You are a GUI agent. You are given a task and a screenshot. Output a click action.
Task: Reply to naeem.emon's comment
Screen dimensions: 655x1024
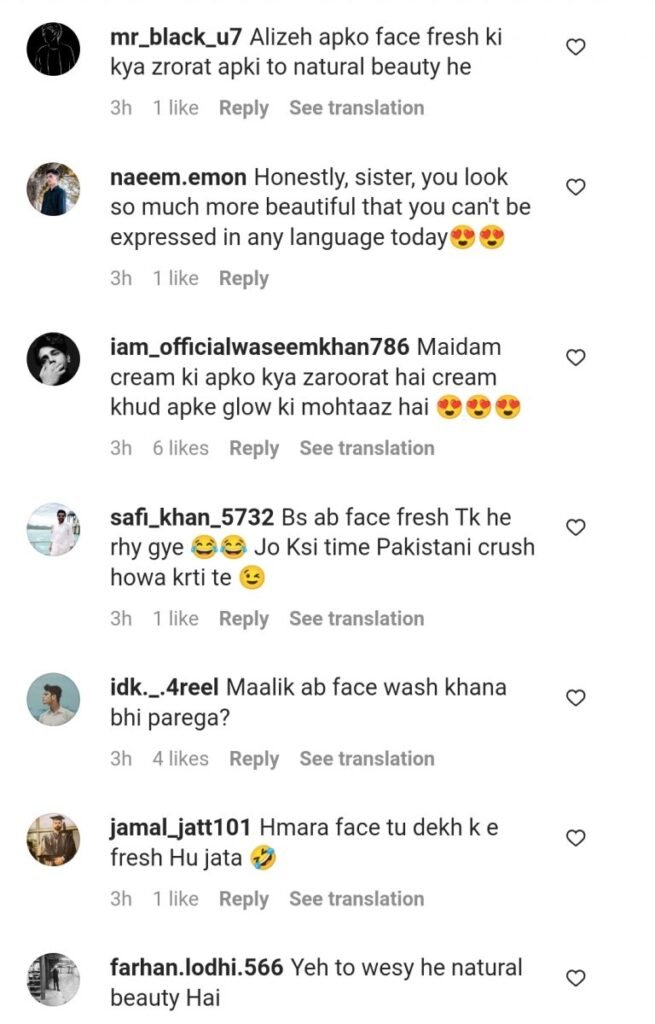(x=244, y=278)
